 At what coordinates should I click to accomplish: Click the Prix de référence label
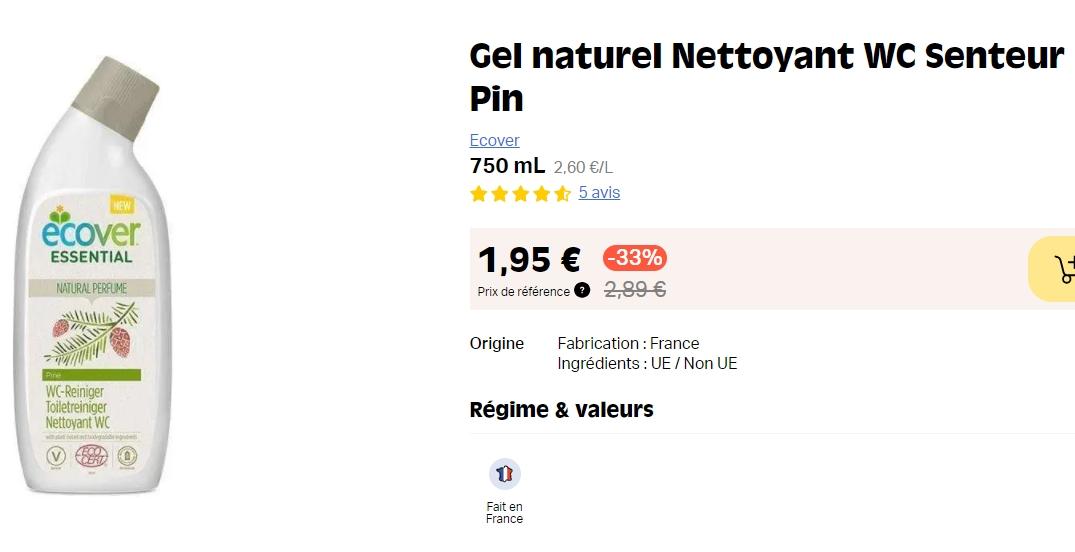pos(523,292)
